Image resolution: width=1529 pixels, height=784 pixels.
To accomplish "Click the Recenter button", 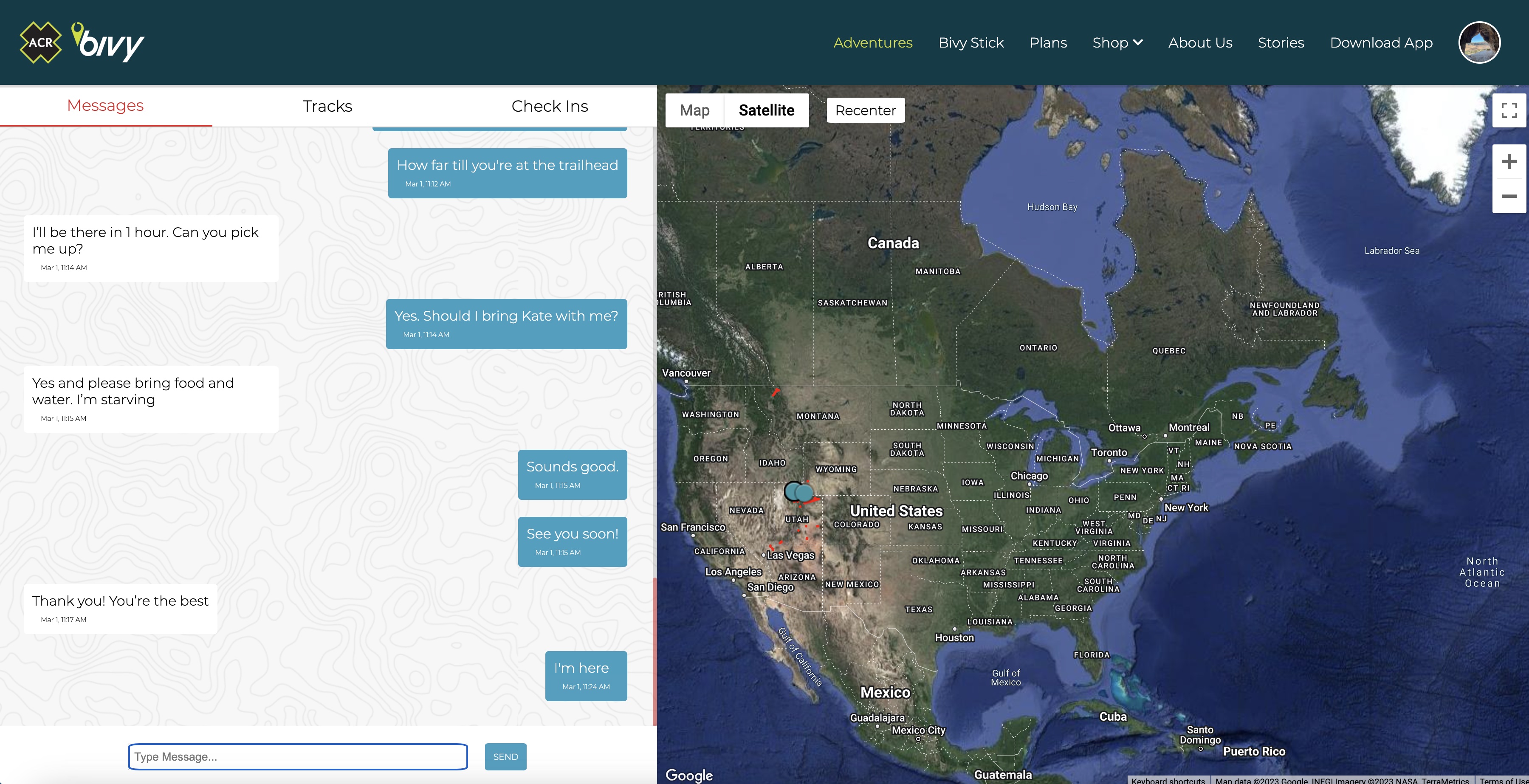I will tap(866, 110).
